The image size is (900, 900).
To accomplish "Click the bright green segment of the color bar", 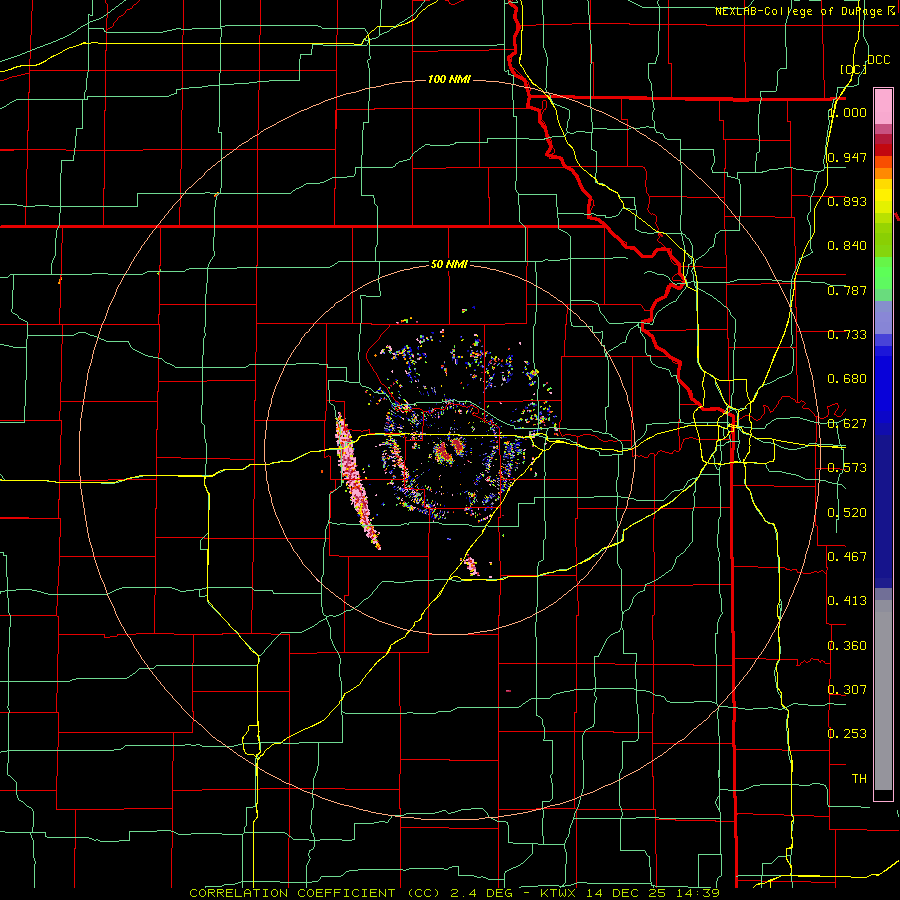I will click(x=883, y=273).
